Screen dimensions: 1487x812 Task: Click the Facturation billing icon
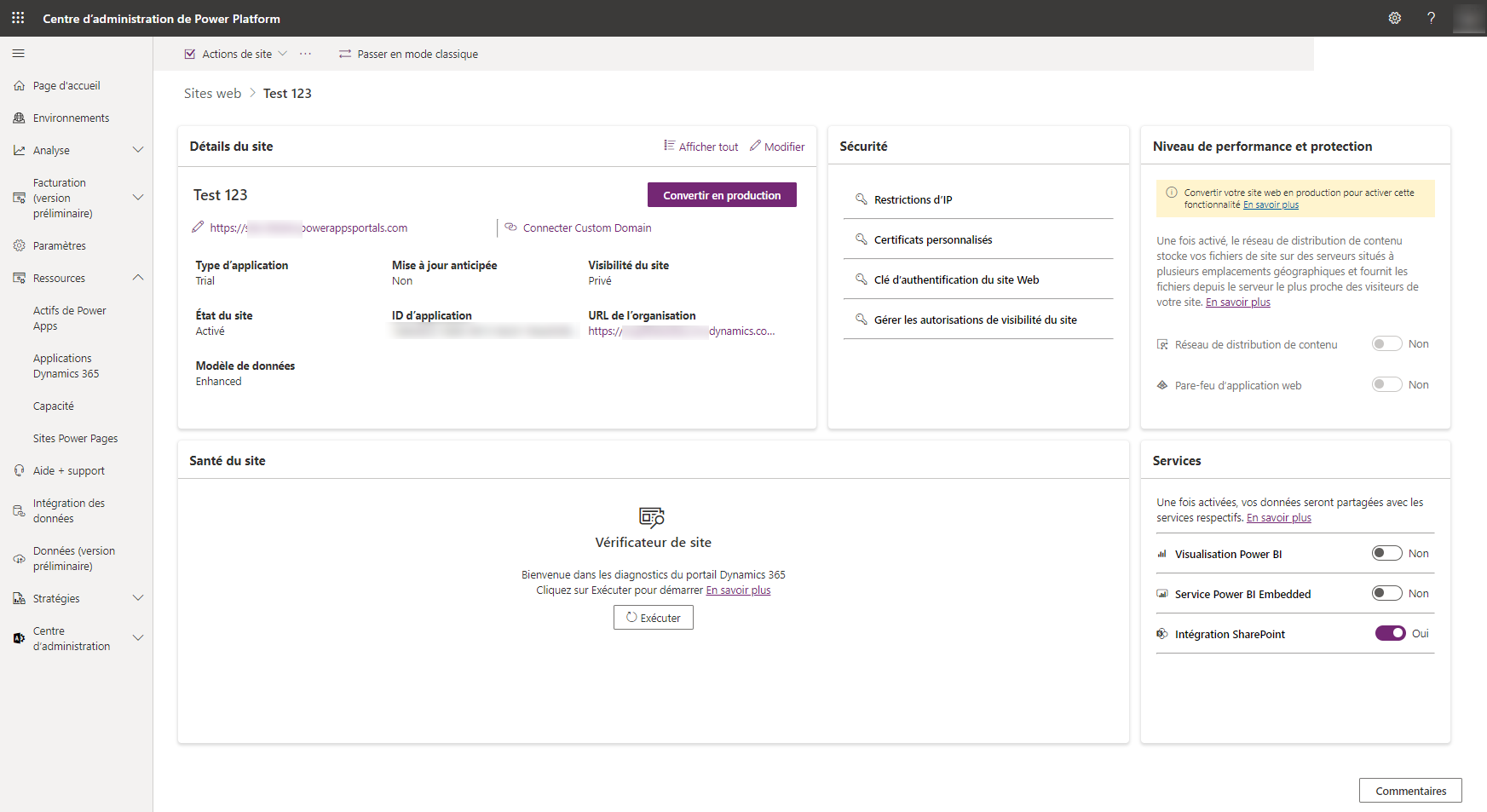(19, 198)
